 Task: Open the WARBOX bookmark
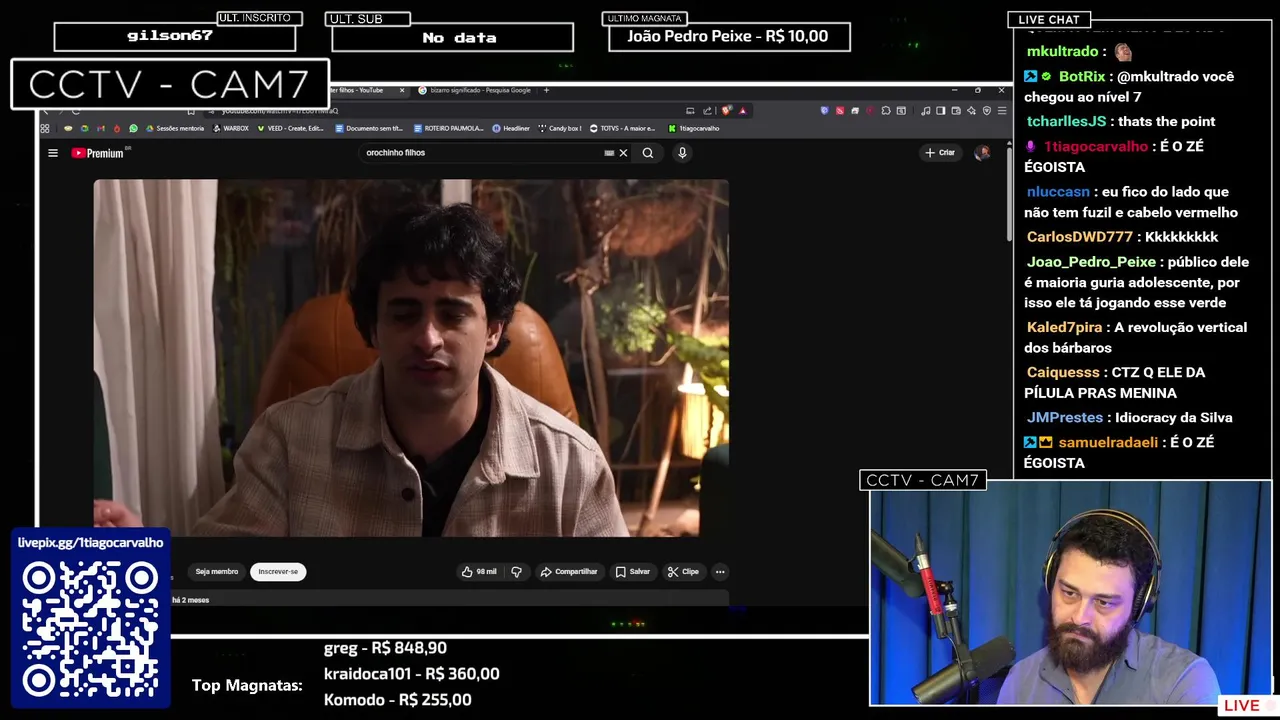pos(231,128)
